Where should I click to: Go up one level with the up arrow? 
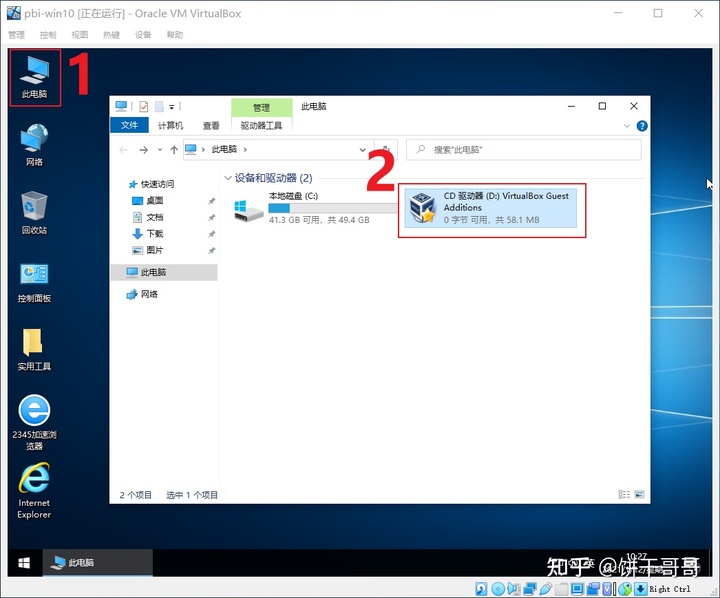(174, 150)
